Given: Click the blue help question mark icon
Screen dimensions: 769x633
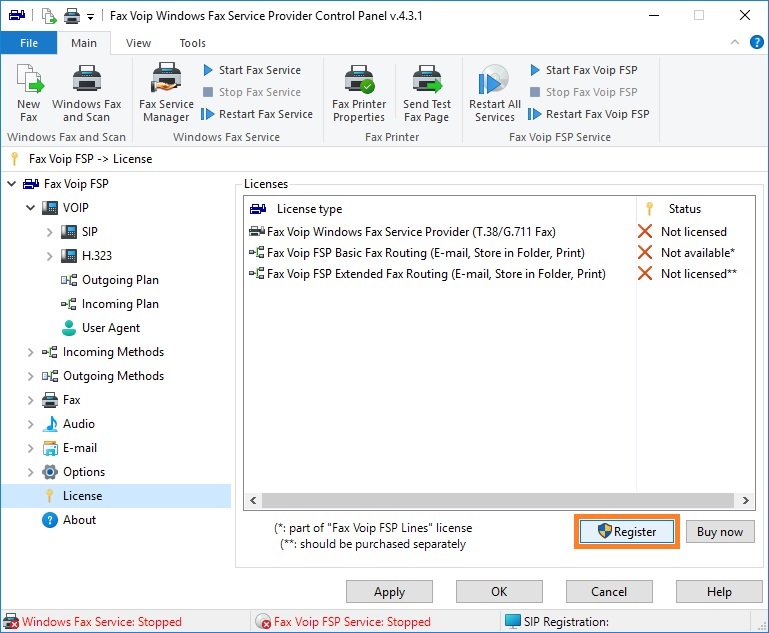Looking at the screenshot, I should [757, 43].
